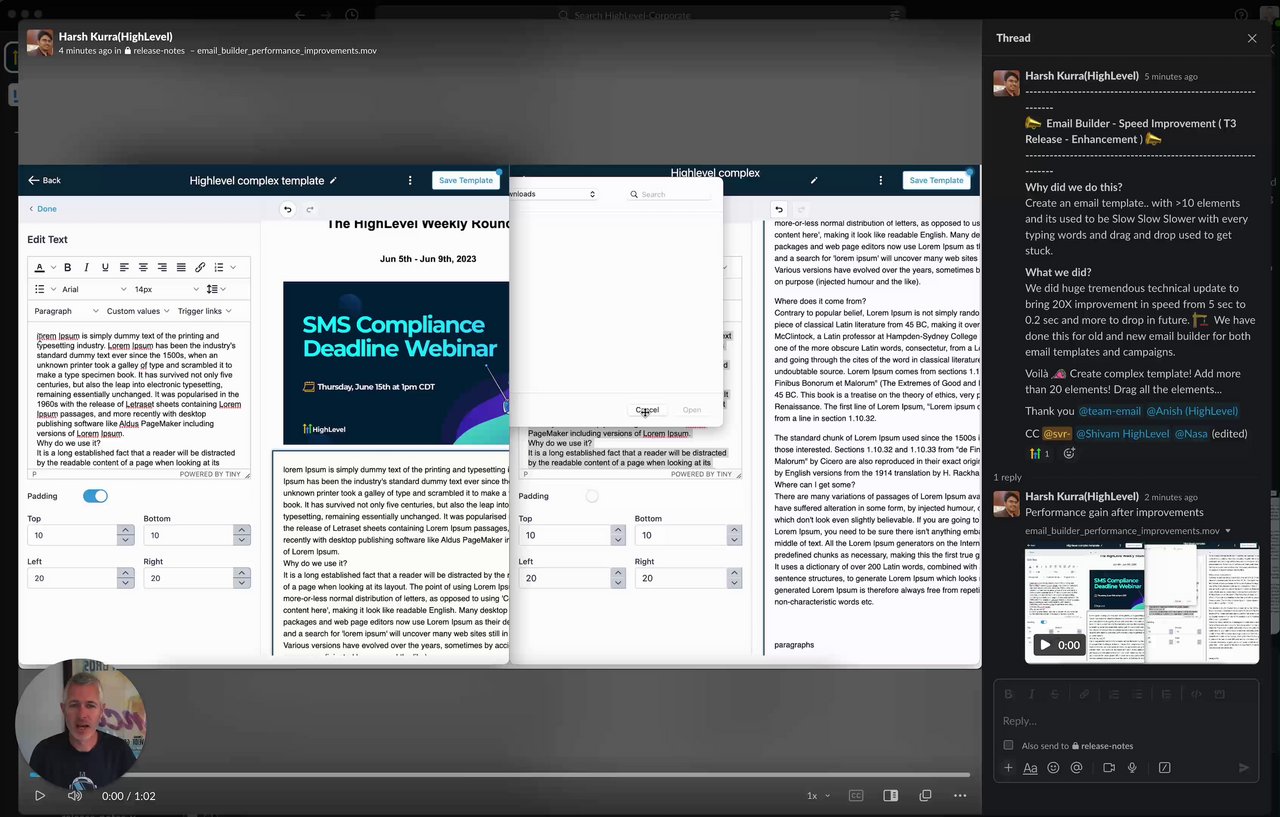Click justify alignment in the Edit Text toolbar
Image resolution: width=1280 pixels, height=817 pixels.
point(181,267)
